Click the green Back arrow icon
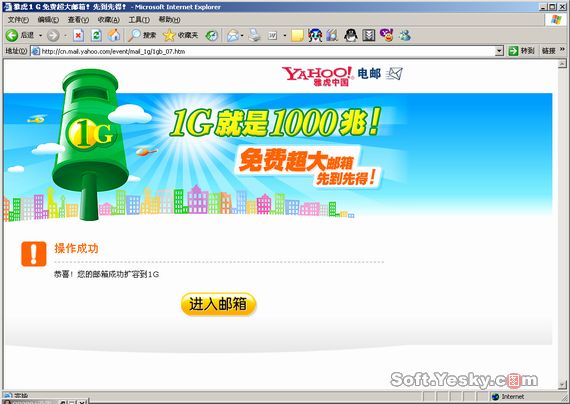570x404 pixels. point(12,35)
